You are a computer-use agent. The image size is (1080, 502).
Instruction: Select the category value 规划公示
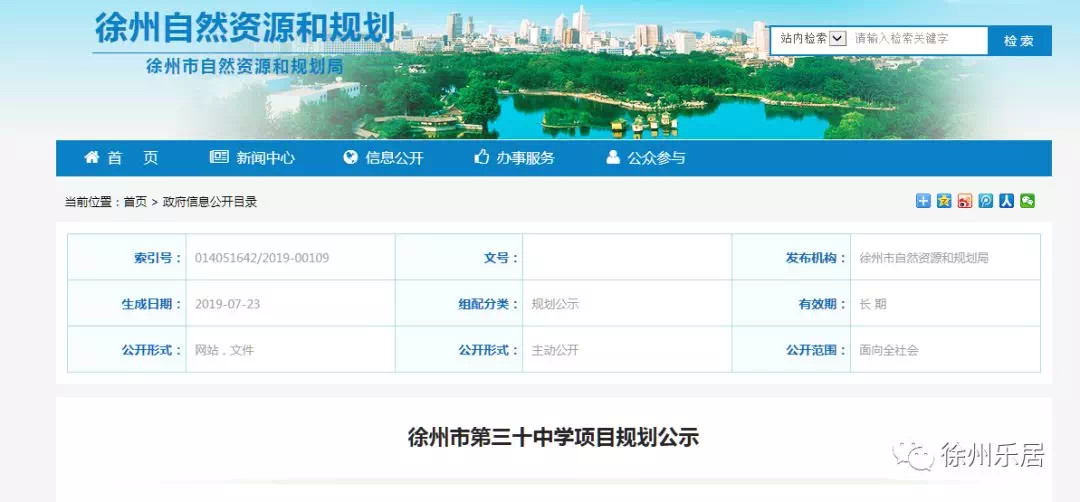(x=555, y=304)
